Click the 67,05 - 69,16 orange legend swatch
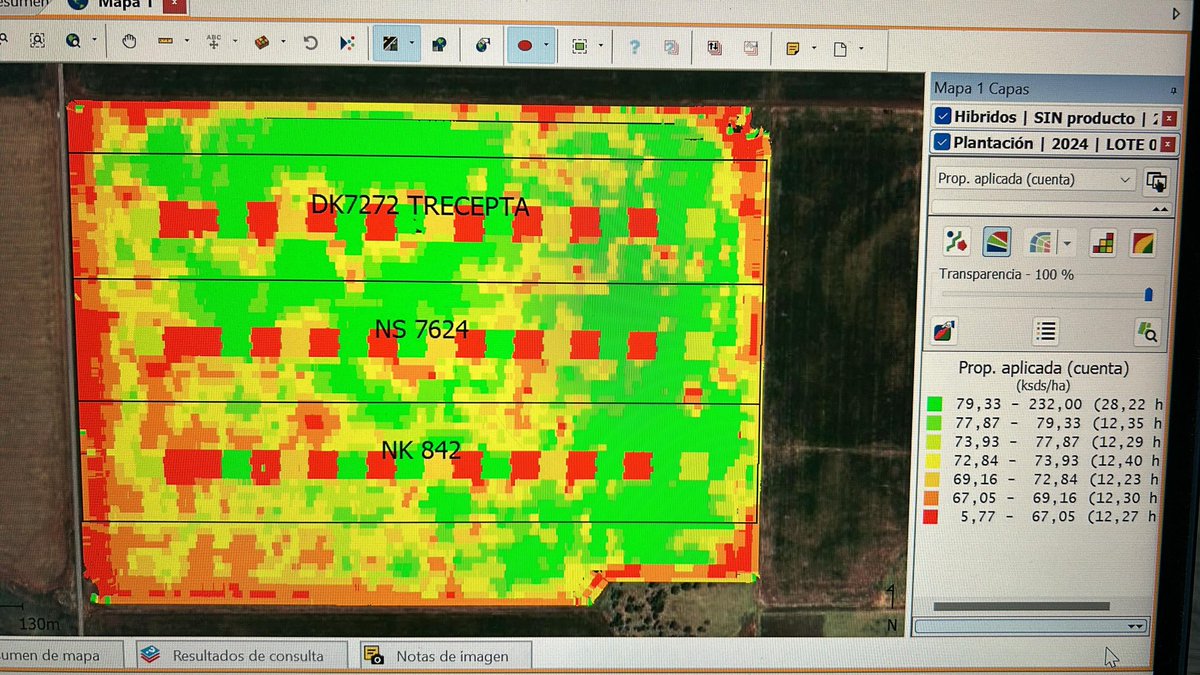Viewport: 1200px width, 675px height. 932,498
